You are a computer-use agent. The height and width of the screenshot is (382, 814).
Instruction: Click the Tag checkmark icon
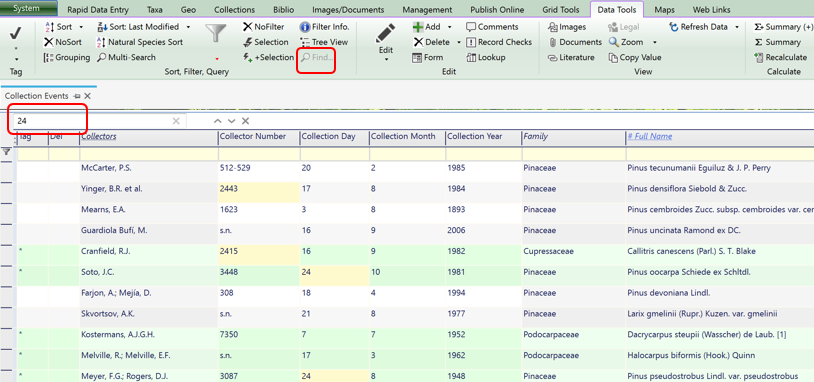click(x=16, y=34)
